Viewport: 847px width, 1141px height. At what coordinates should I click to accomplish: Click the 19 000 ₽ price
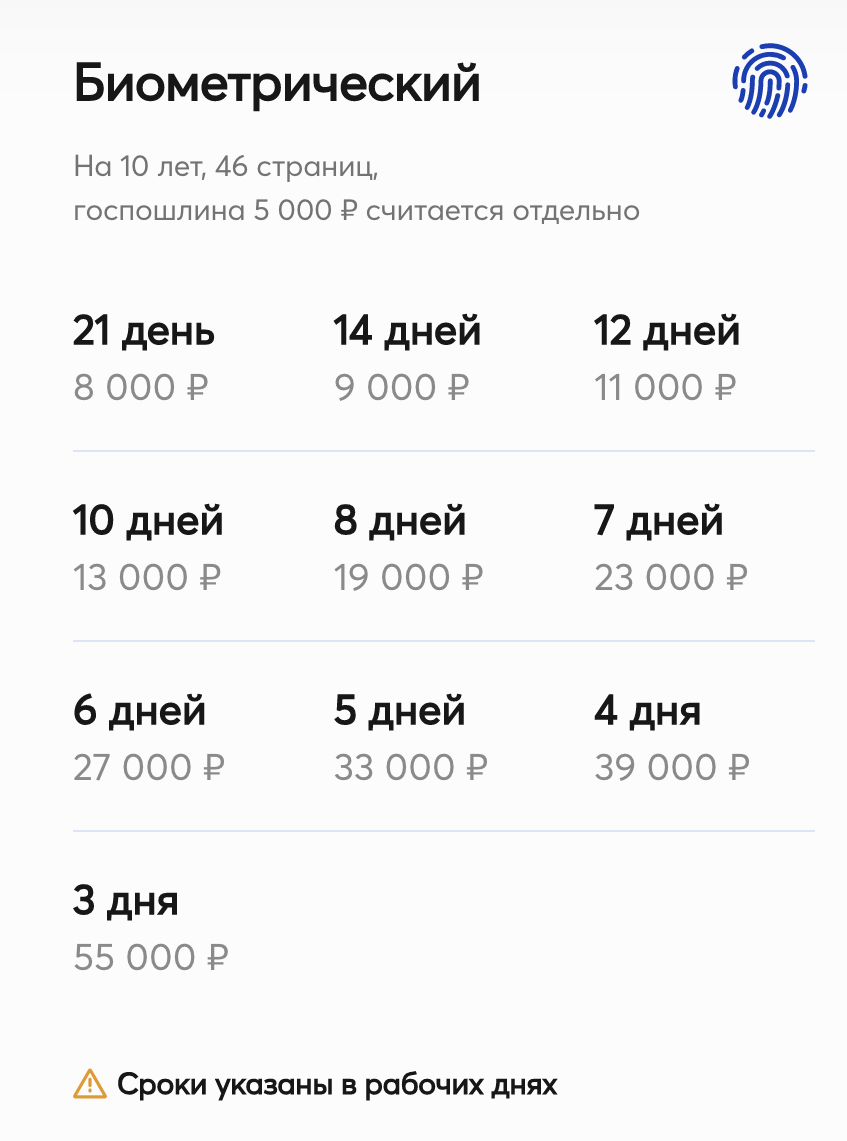pos(409,578)
